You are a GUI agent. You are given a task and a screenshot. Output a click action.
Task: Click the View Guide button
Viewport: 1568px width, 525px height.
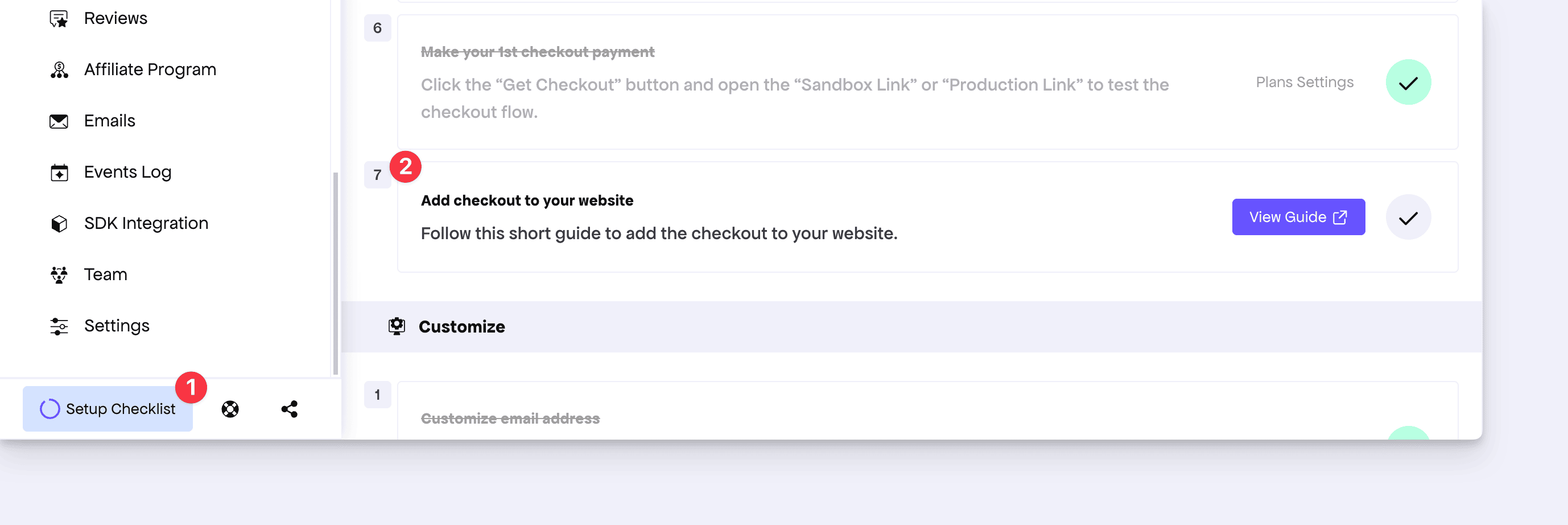pos(1298,218)
